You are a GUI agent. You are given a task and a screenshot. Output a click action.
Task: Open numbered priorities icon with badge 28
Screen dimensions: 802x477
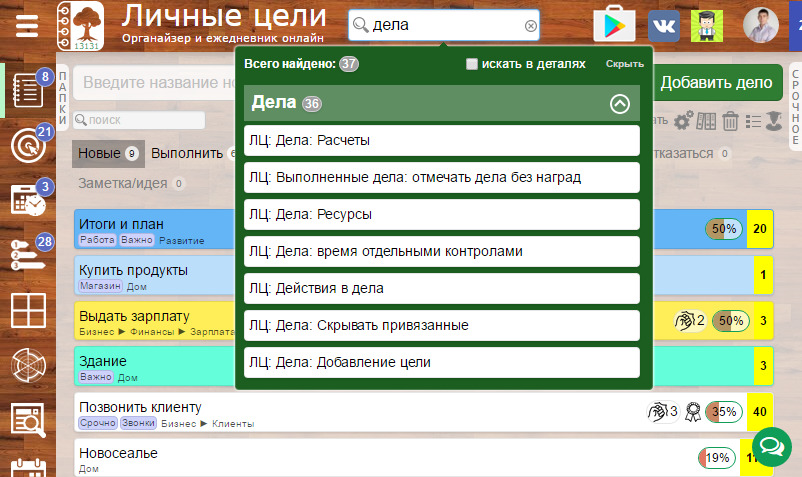point(29,253)
